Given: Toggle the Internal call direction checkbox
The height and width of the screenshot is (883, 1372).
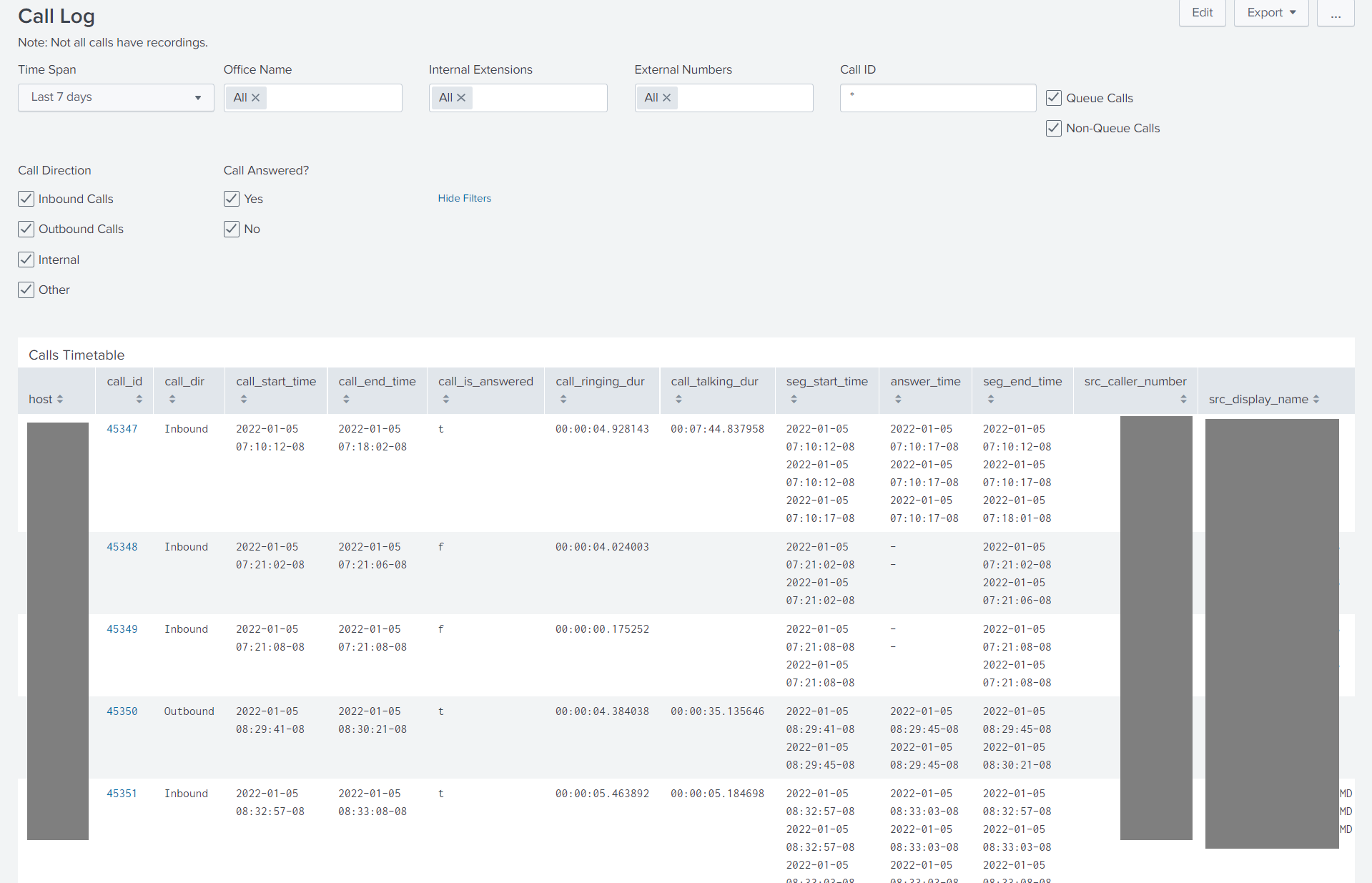Looking at the screenshot, I should click(x=26, y=260).
